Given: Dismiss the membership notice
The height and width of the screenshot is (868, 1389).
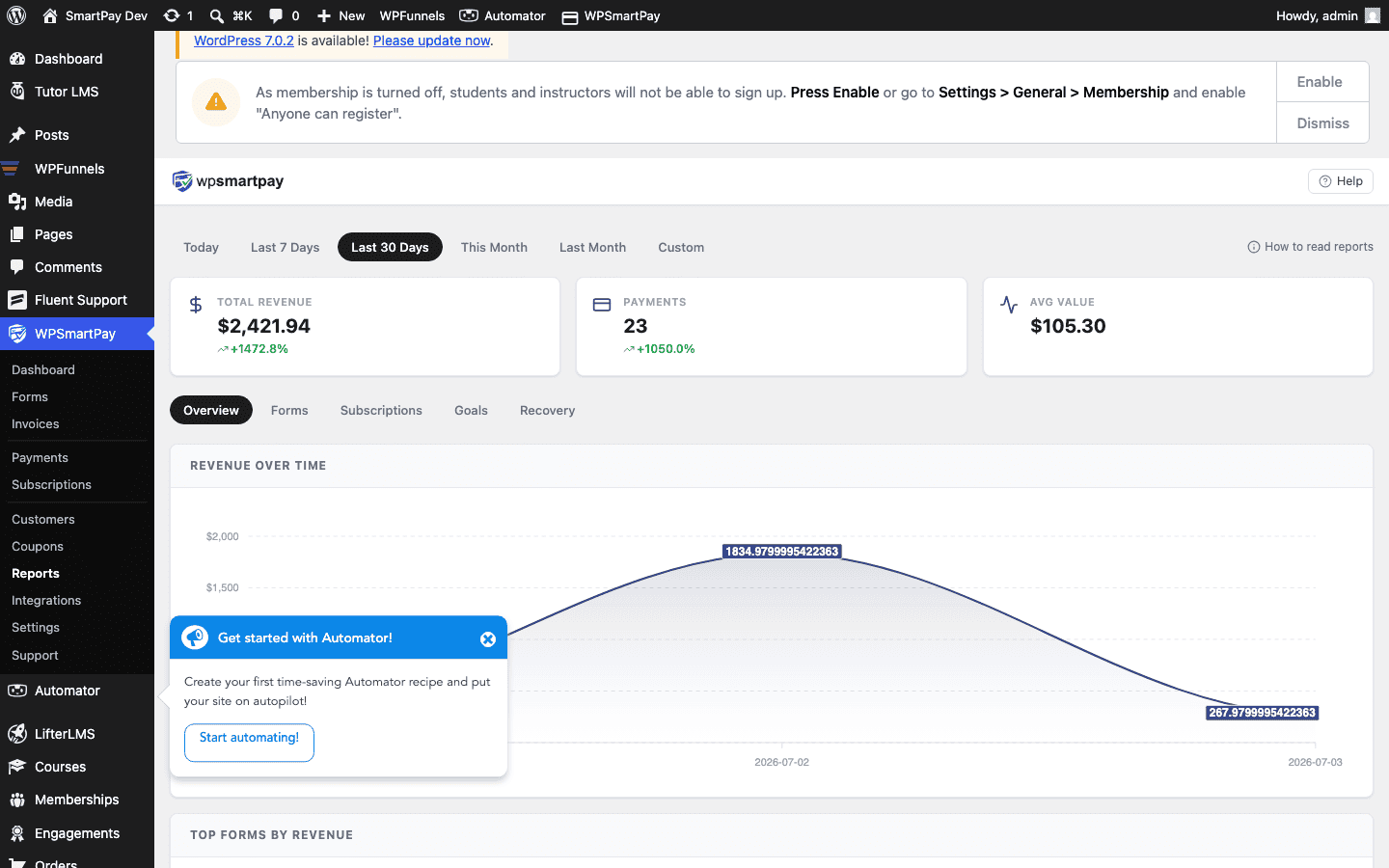Looking at the screenshot, I should (1322, 123).
